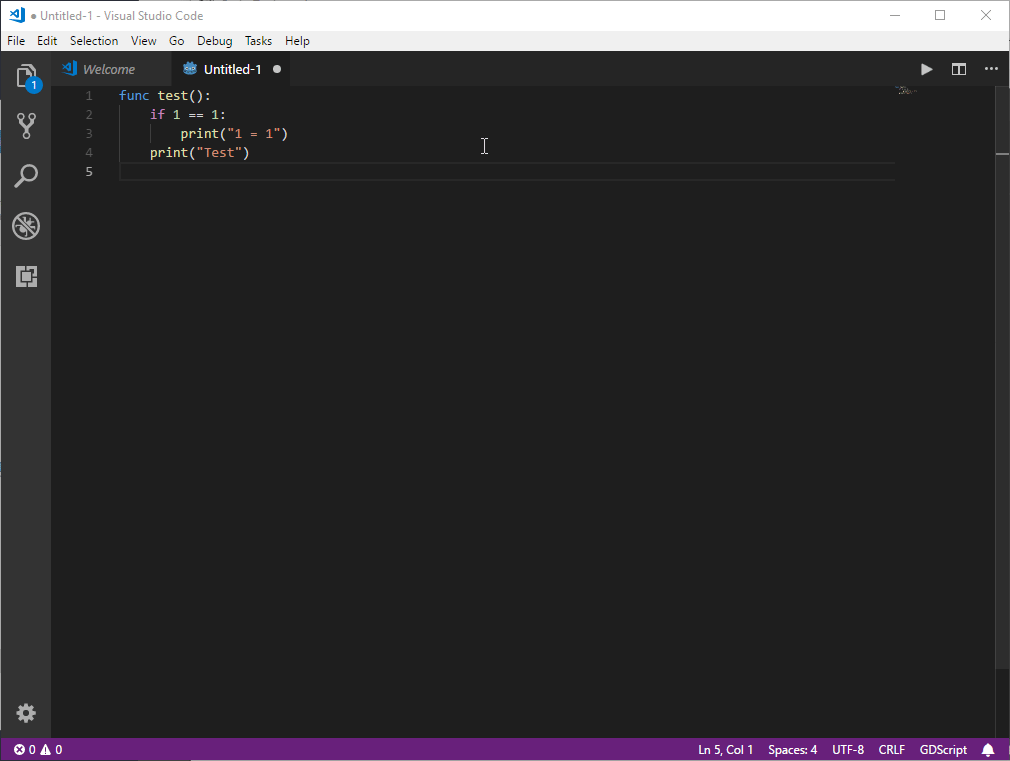This screenshot has width=1010, height=761.
Task: Click the VS Code logo in title bar
Action: 17,15
